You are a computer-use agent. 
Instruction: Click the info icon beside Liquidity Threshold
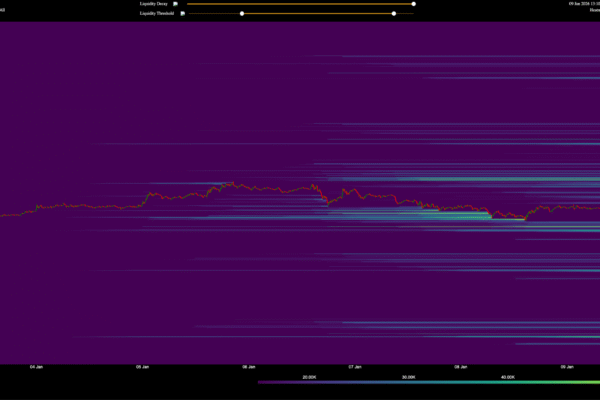[x=180, y=14]
